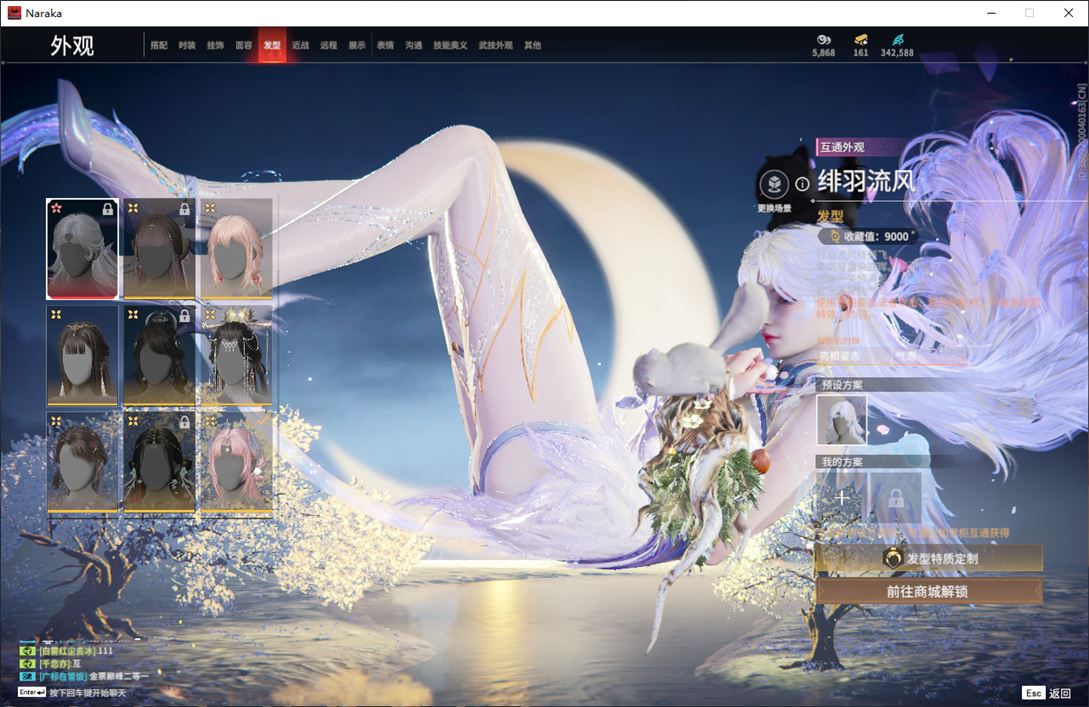Image resolution: width=1089 pixels, height=707 pixels.
Task: Switch to the 时装 tab
Action: click(x=187, y=46)
